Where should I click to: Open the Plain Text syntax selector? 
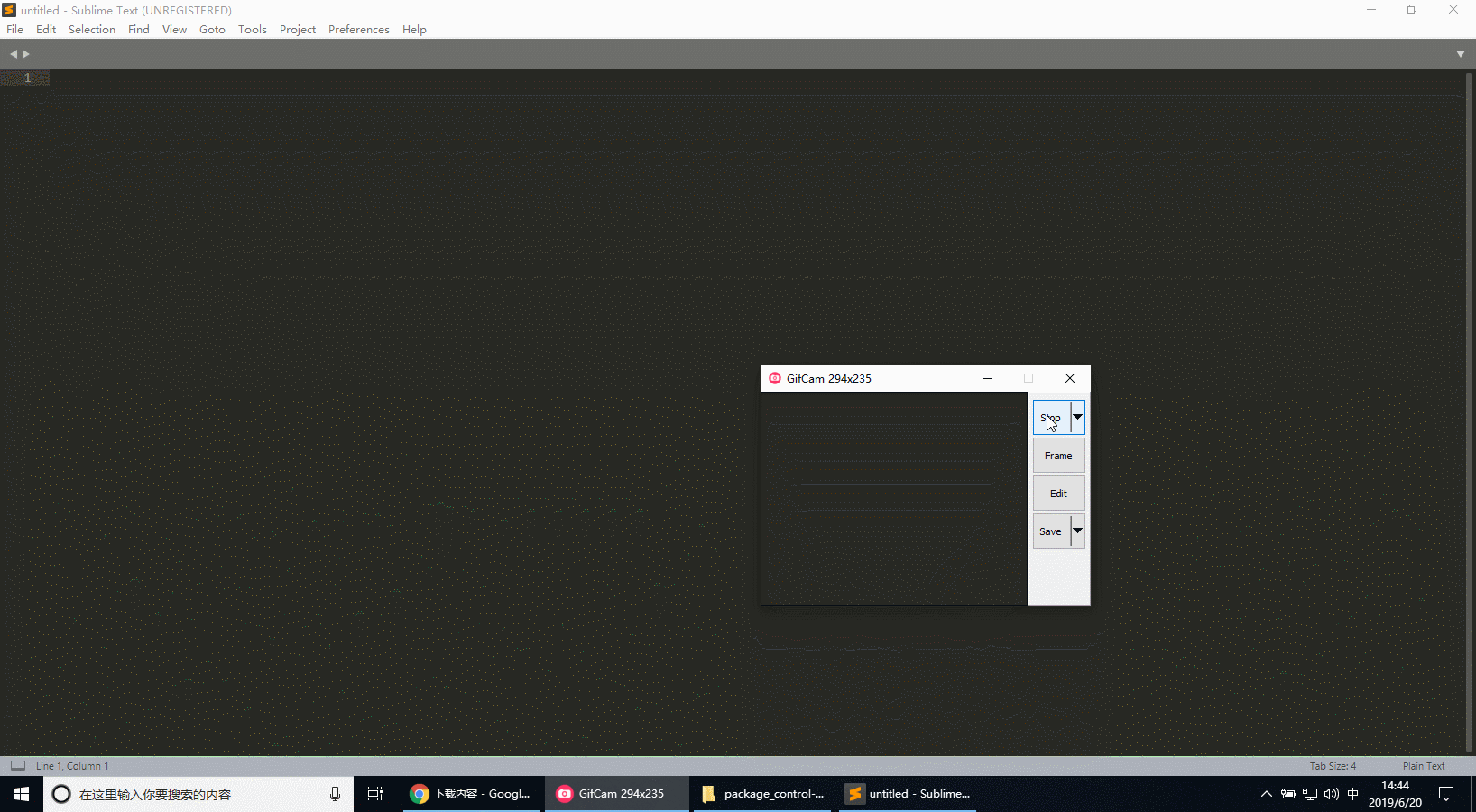[1424, 766]
